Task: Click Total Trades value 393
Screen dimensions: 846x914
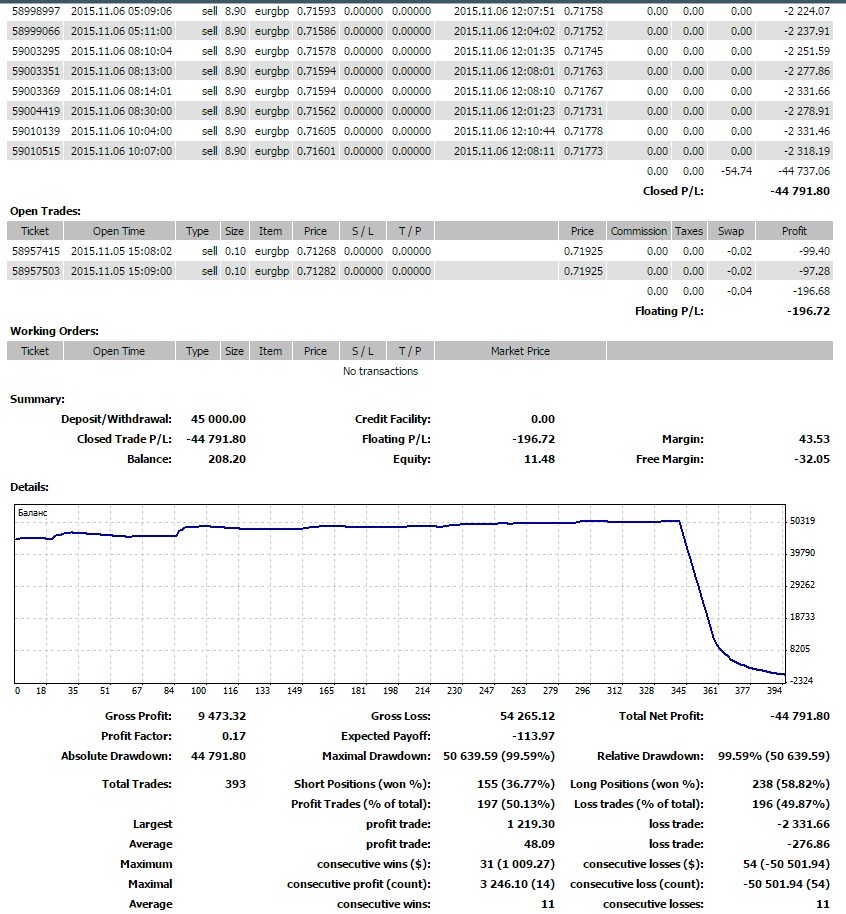Action: tap(236, 784)
